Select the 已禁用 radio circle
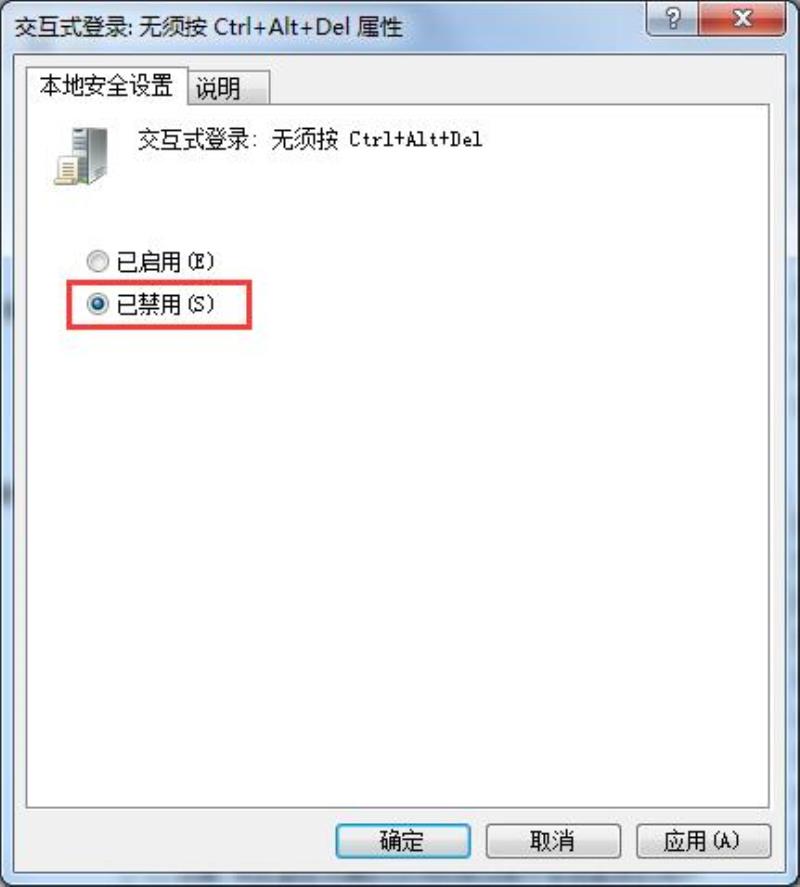 pos(97,304)
